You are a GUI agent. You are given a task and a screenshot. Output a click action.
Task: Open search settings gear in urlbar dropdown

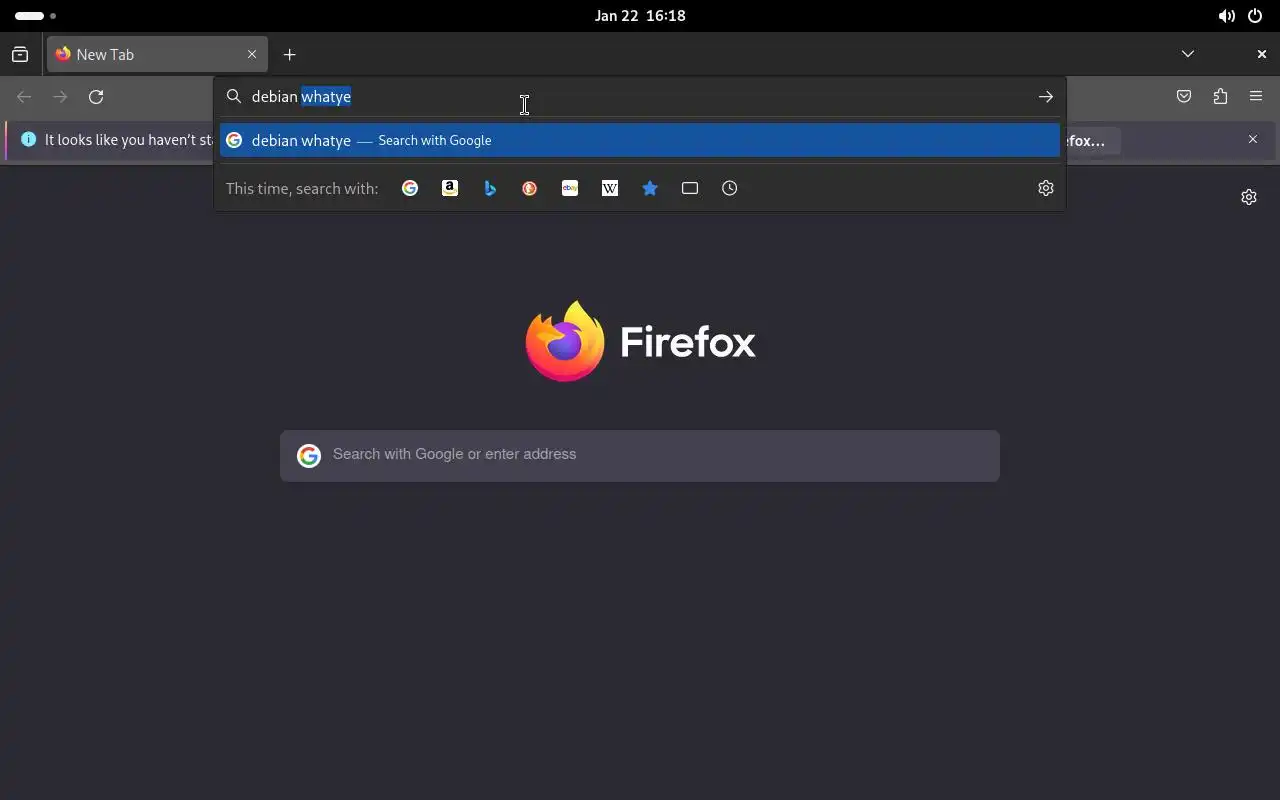click(x=1046, y=188)
